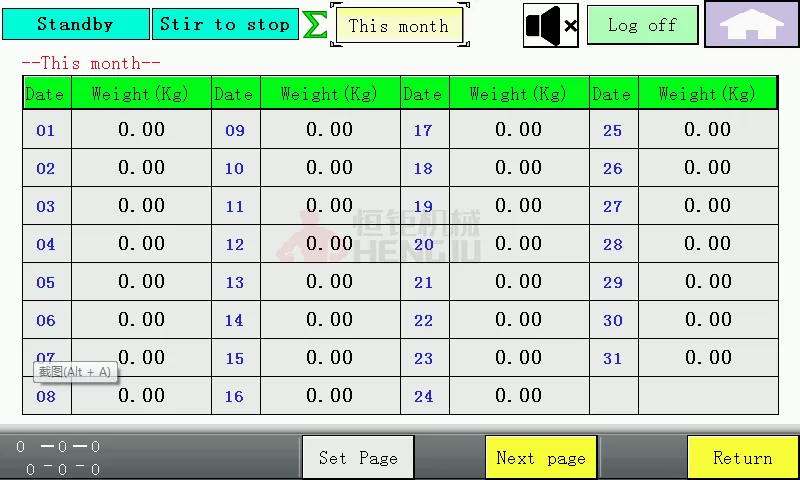Select the weight value for date 01

pyautogui.click(x=141, y=130)
